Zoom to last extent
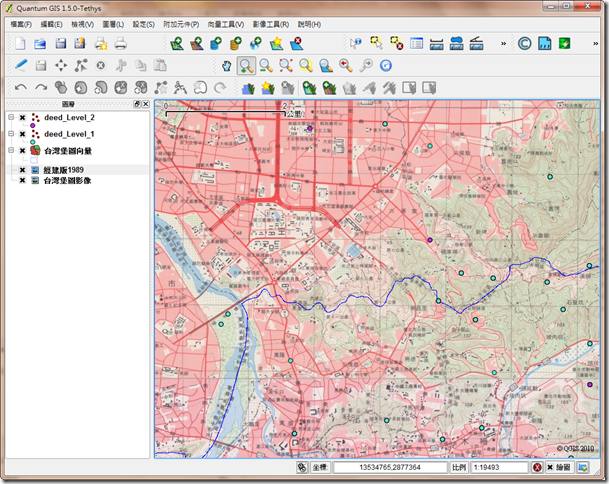Image resolution: width=609 pixels, height=484 pixels. (x=346, y=66)
